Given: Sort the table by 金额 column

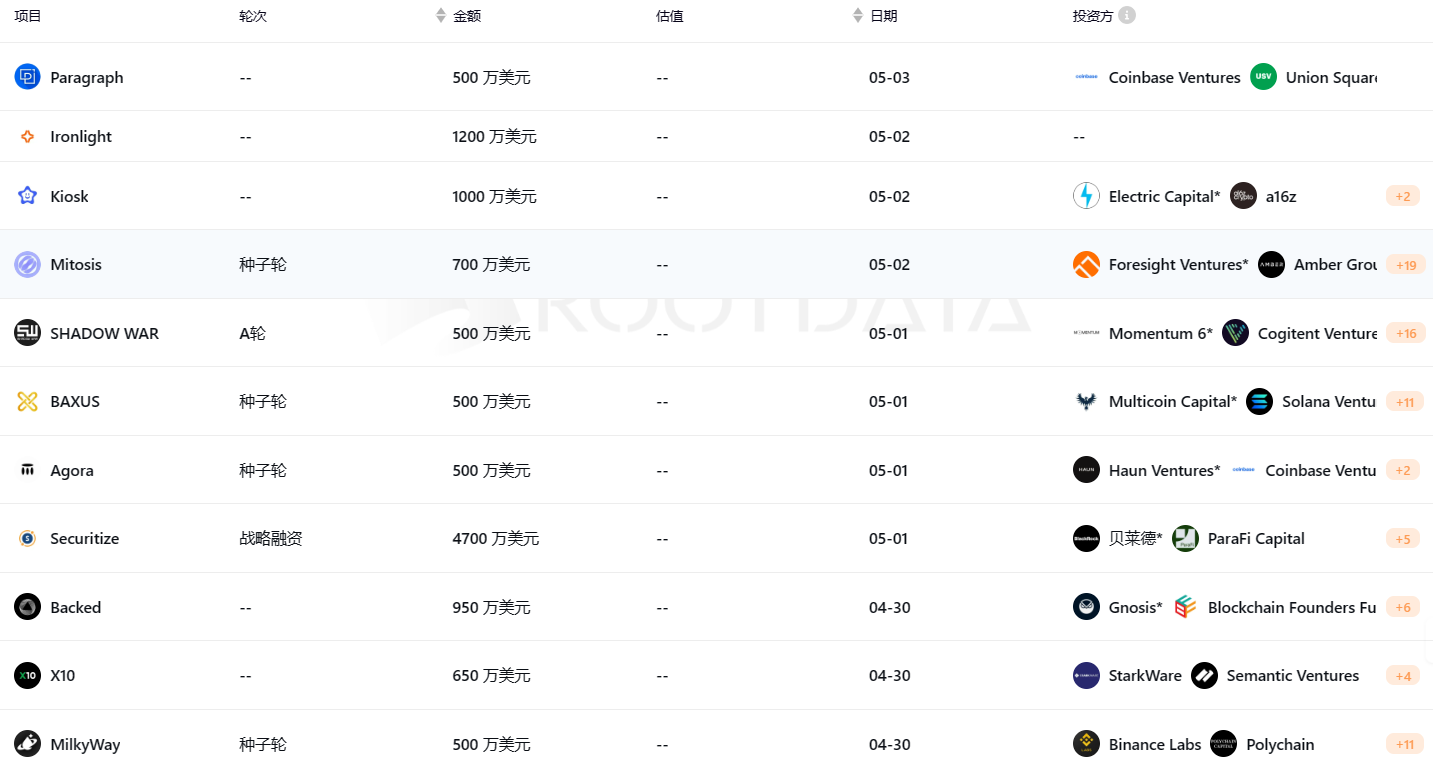Looking at the screenshot, I should [441, 16].
